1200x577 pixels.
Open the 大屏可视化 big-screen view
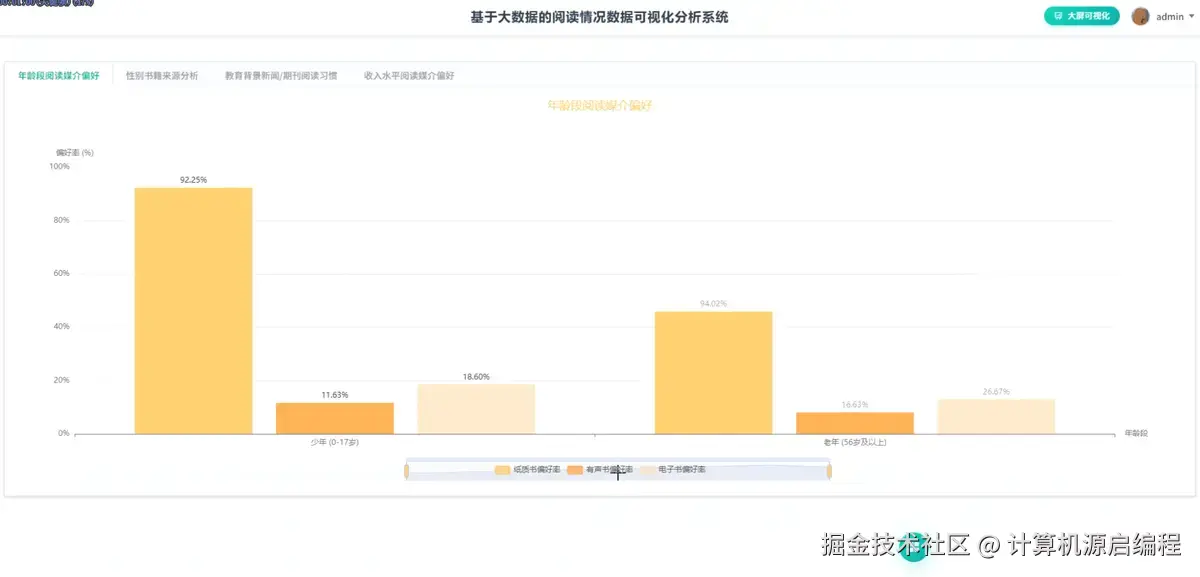tap(1082, 16)
